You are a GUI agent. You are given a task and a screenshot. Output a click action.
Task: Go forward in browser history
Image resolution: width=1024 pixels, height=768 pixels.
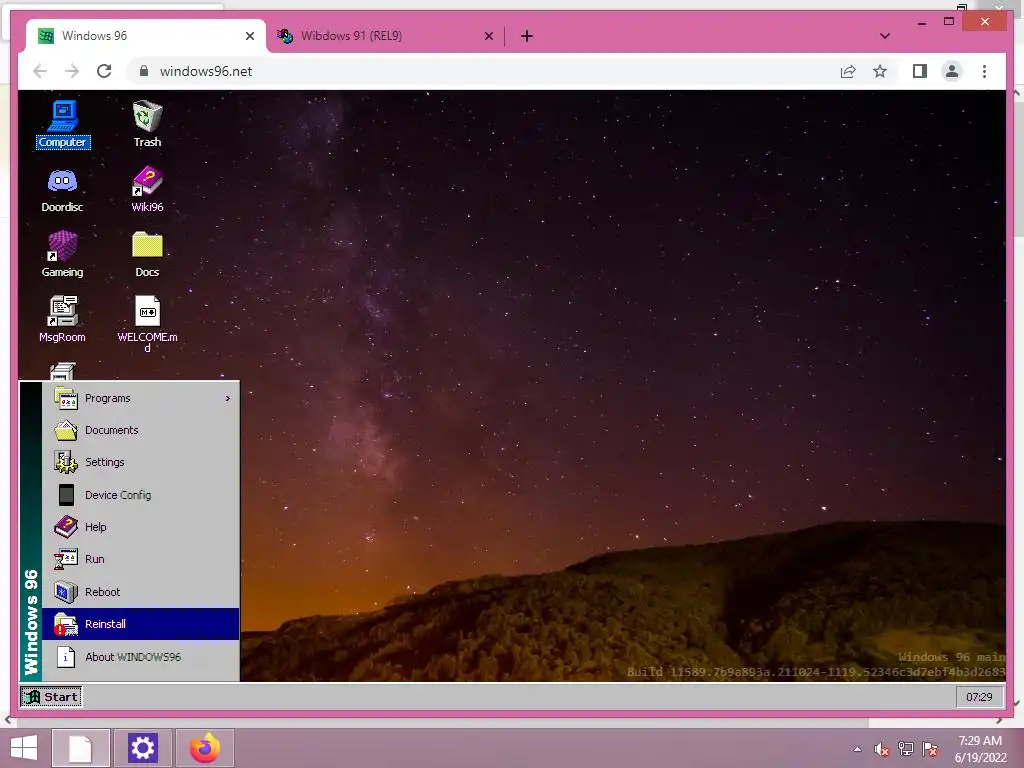(72, 71)
